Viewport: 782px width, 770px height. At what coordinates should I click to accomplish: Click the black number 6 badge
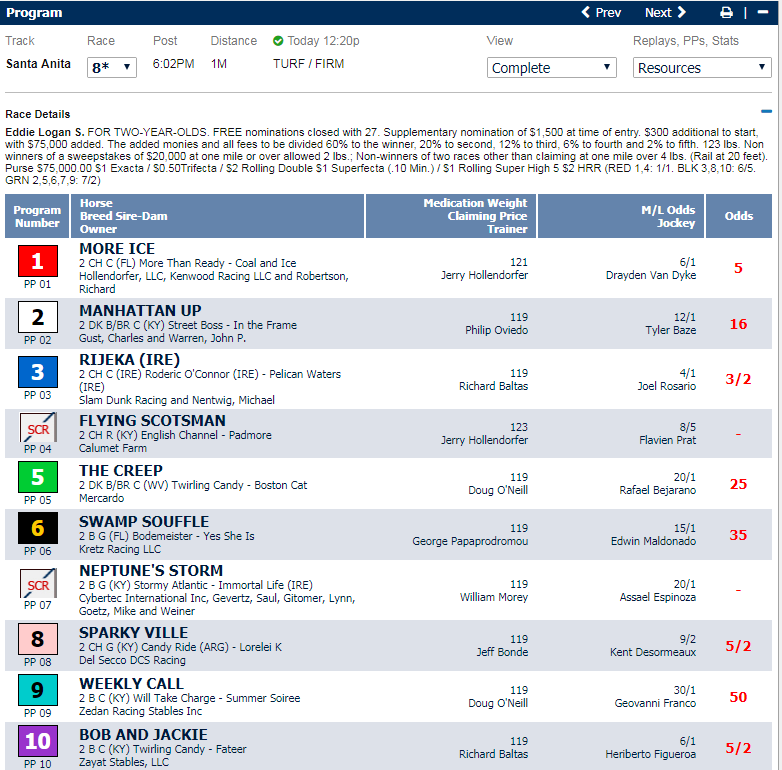37,529
